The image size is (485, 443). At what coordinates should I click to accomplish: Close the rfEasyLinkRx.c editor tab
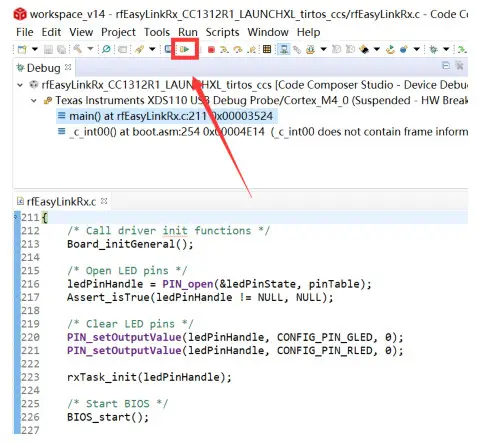click(x=104, y=201)
